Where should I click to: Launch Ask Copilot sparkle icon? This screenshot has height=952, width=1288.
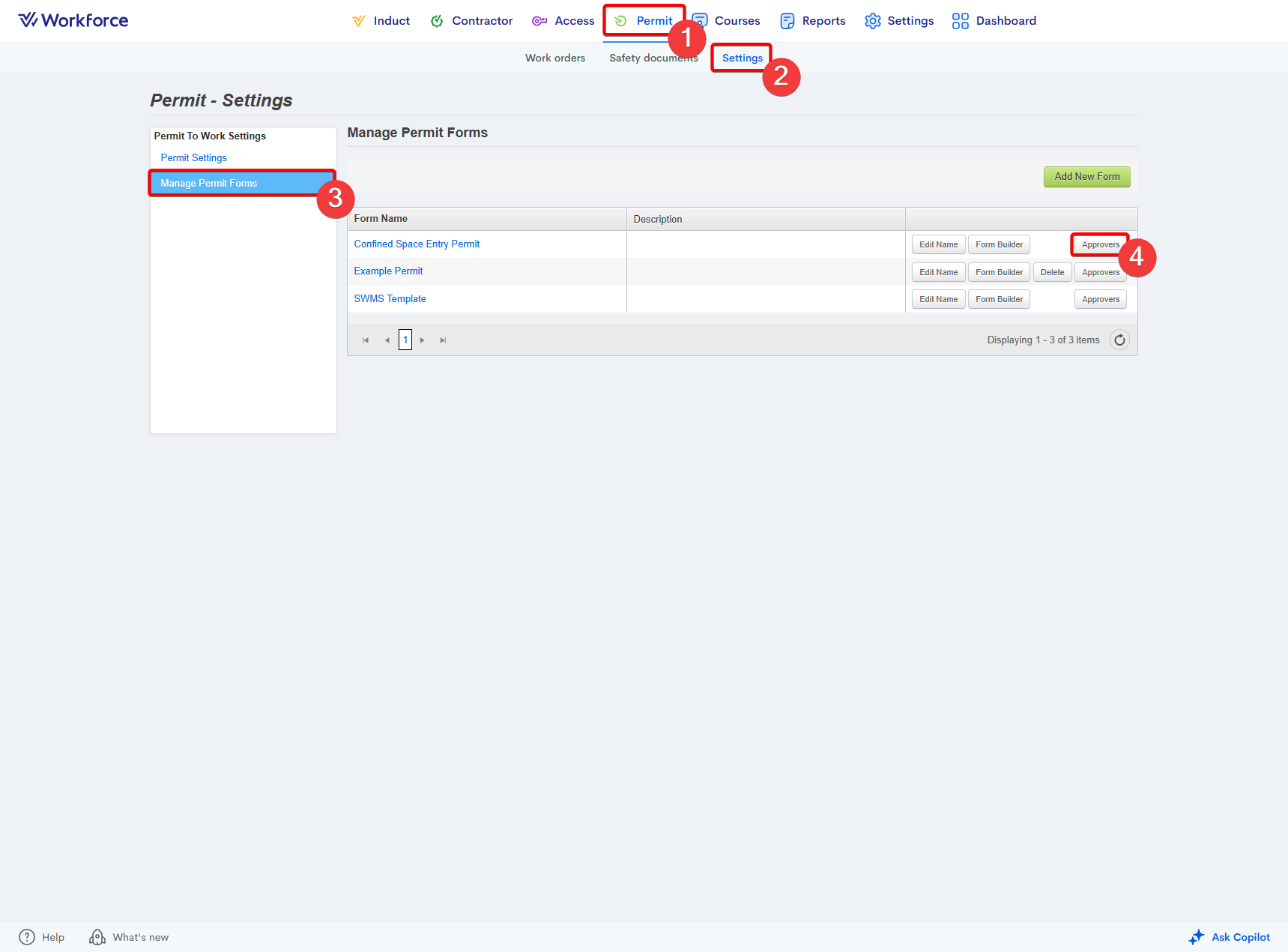(x=1197, y=937)
